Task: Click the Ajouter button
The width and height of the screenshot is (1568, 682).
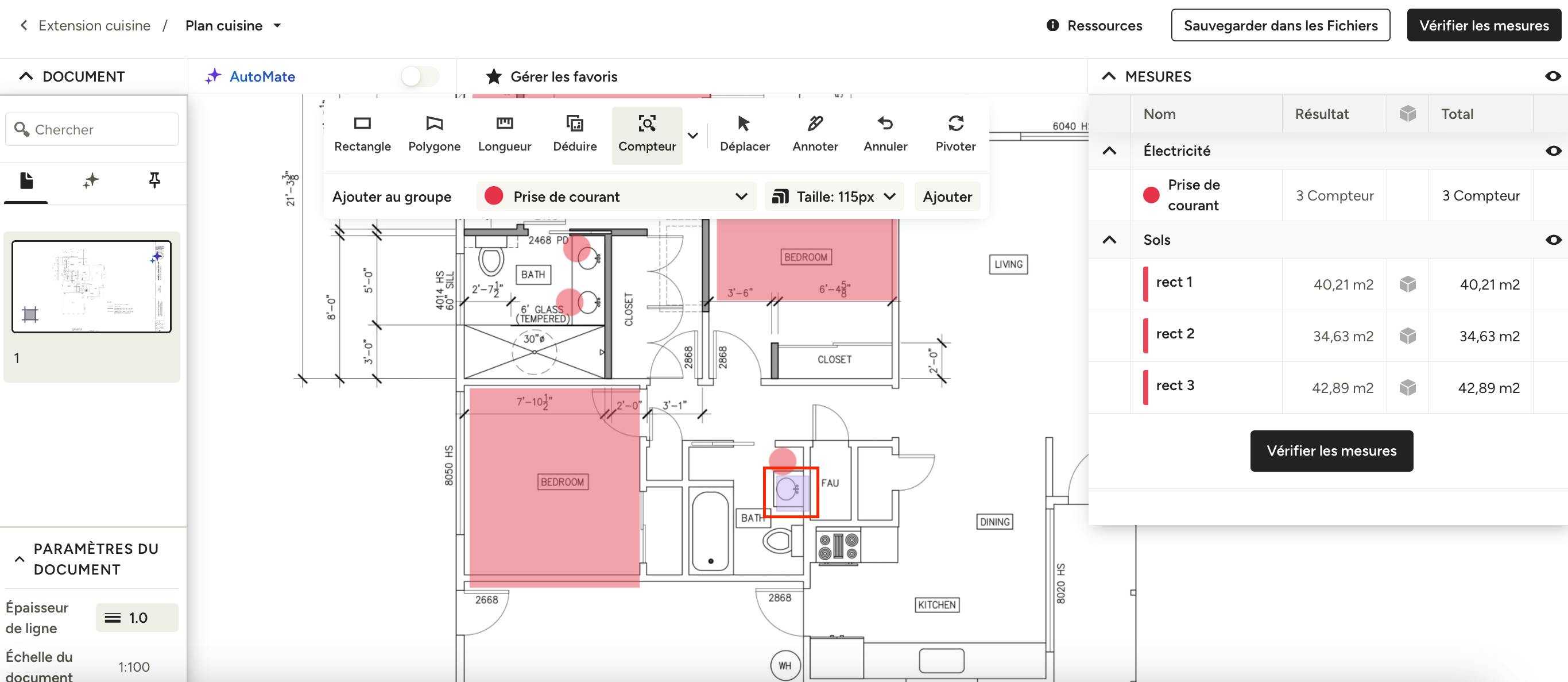Action: pyautogui.click(x=947, y=196)
